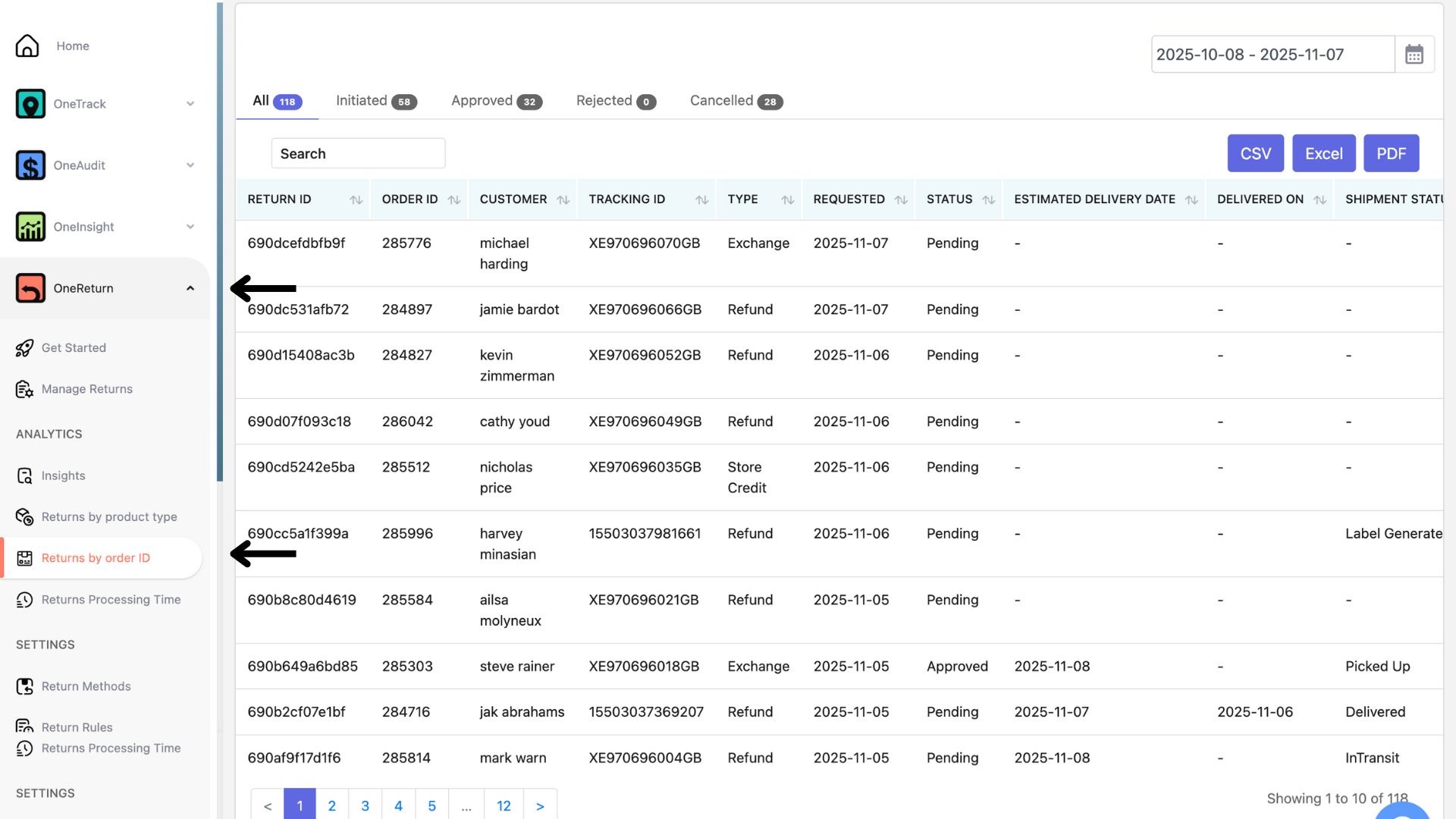Image resolution: width=1456 pixels, height=819 pixels.
Task: Expand the OneInsight menu chevron
Action: (x=190, y=227)
